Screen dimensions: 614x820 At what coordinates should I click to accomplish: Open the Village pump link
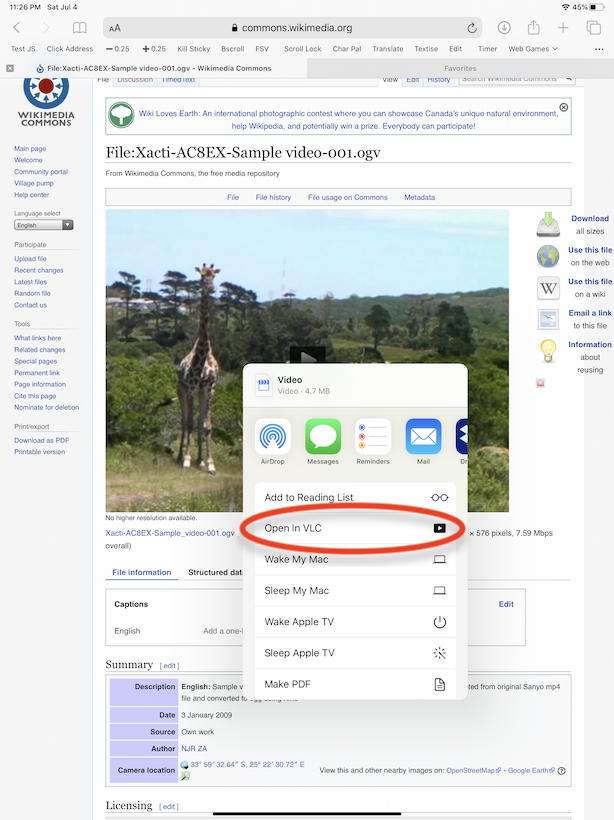pyautogui.click(x=33, y=183)
